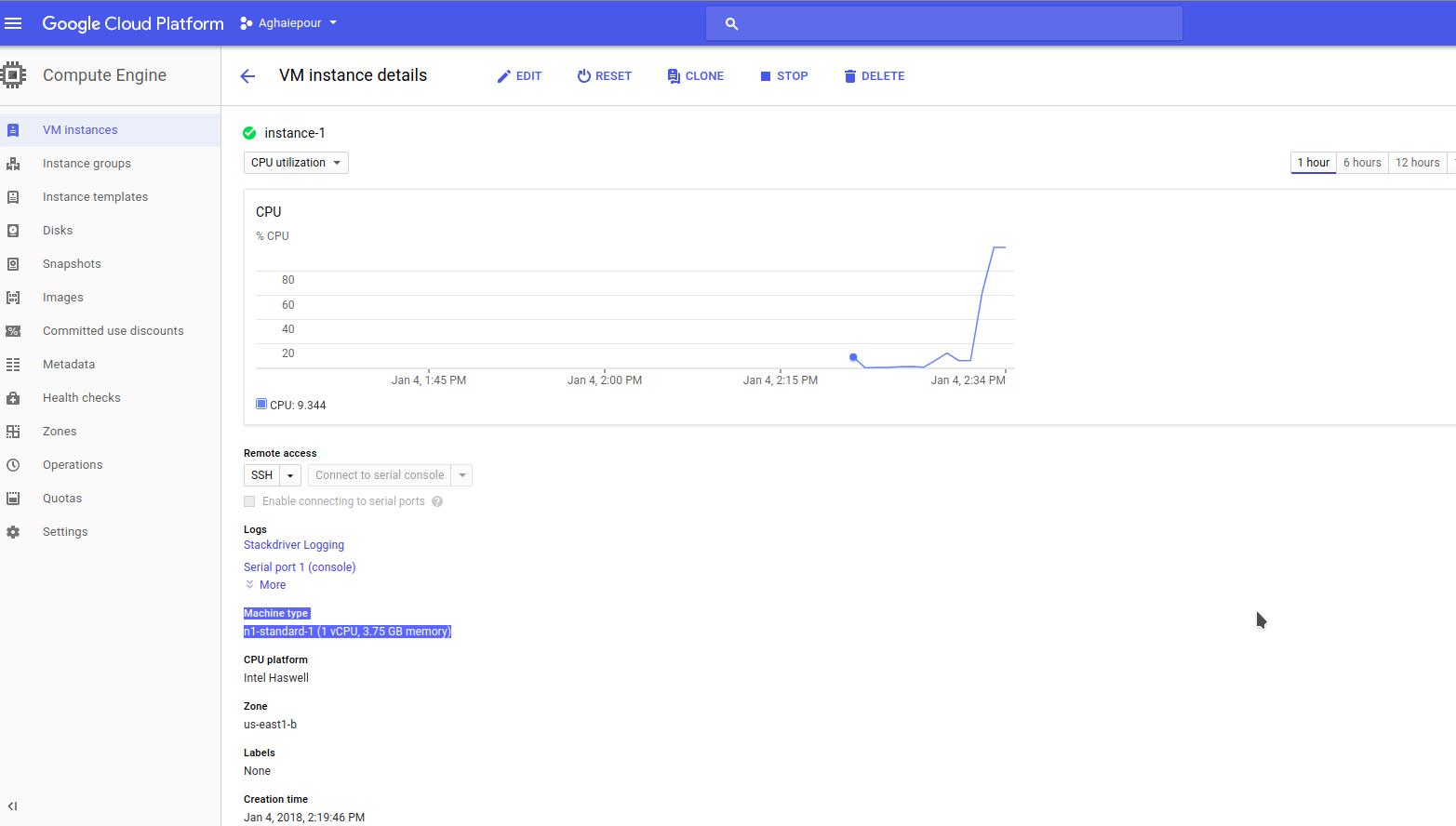The height and width of the screenshot is (826, 1456).
Task: Click the Disks sidebar icon
Action: [x=13, y=231]
